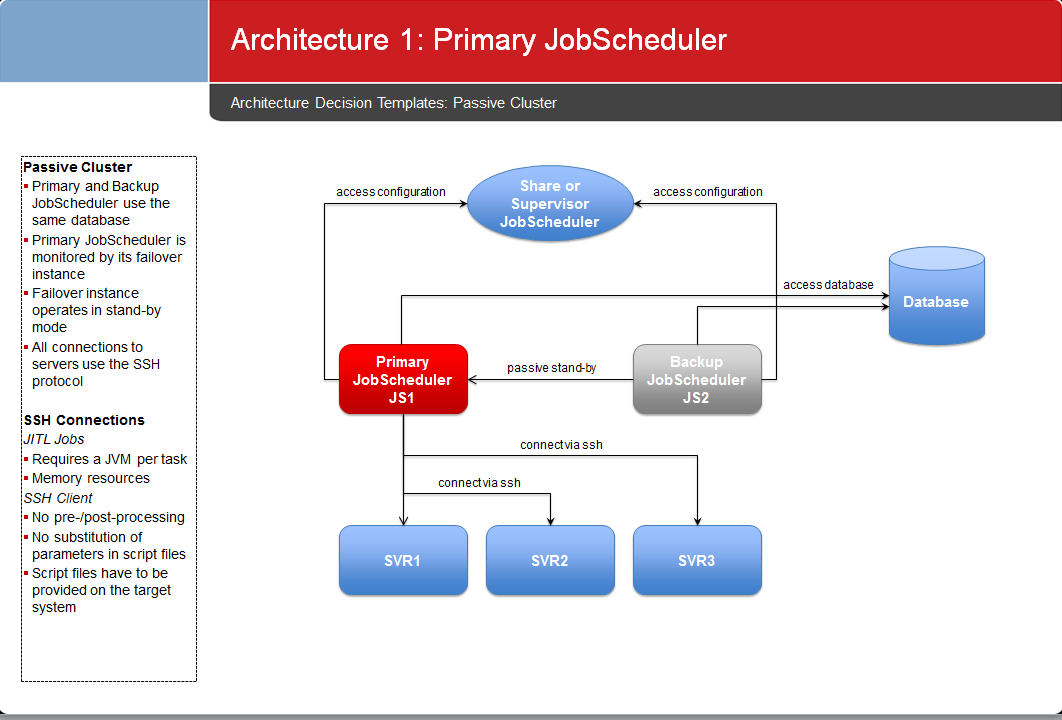Click the access database connector label
1062x720 pixels.
[828, 285]
